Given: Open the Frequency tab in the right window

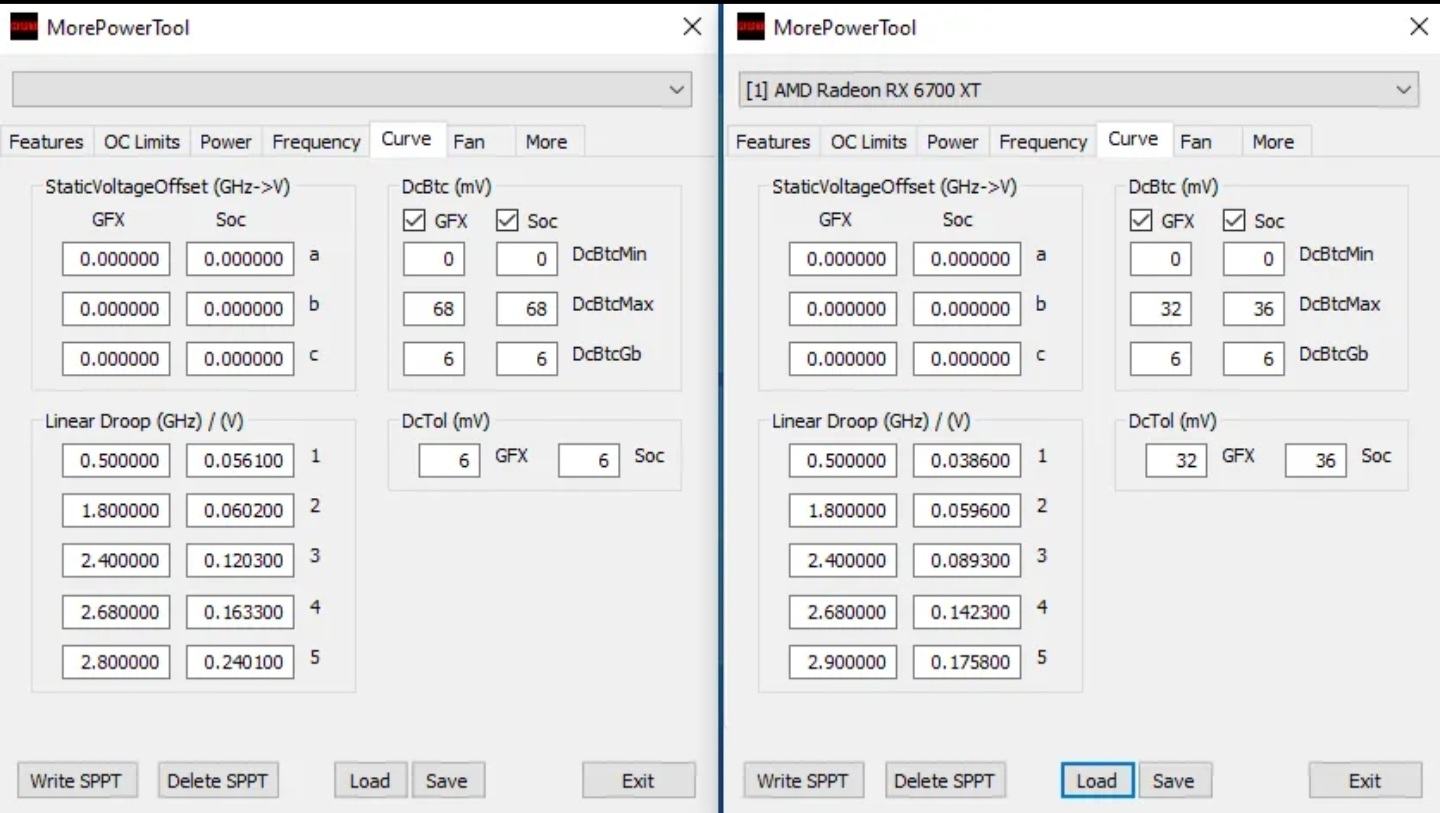Looking at the screenshot, I should click(x=1043, y=142).
